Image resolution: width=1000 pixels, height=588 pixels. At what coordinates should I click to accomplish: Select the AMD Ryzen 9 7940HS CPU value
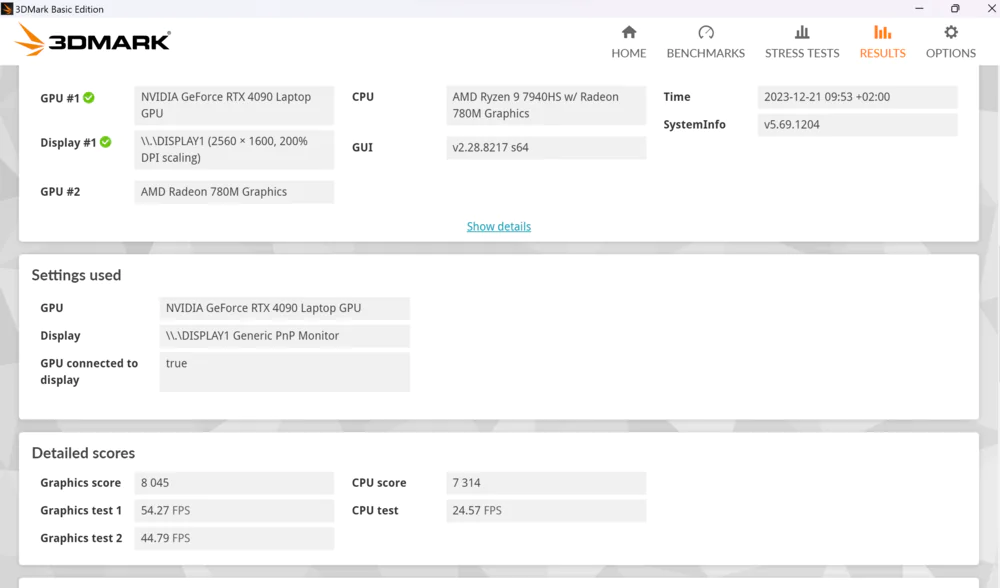[546, 105]
